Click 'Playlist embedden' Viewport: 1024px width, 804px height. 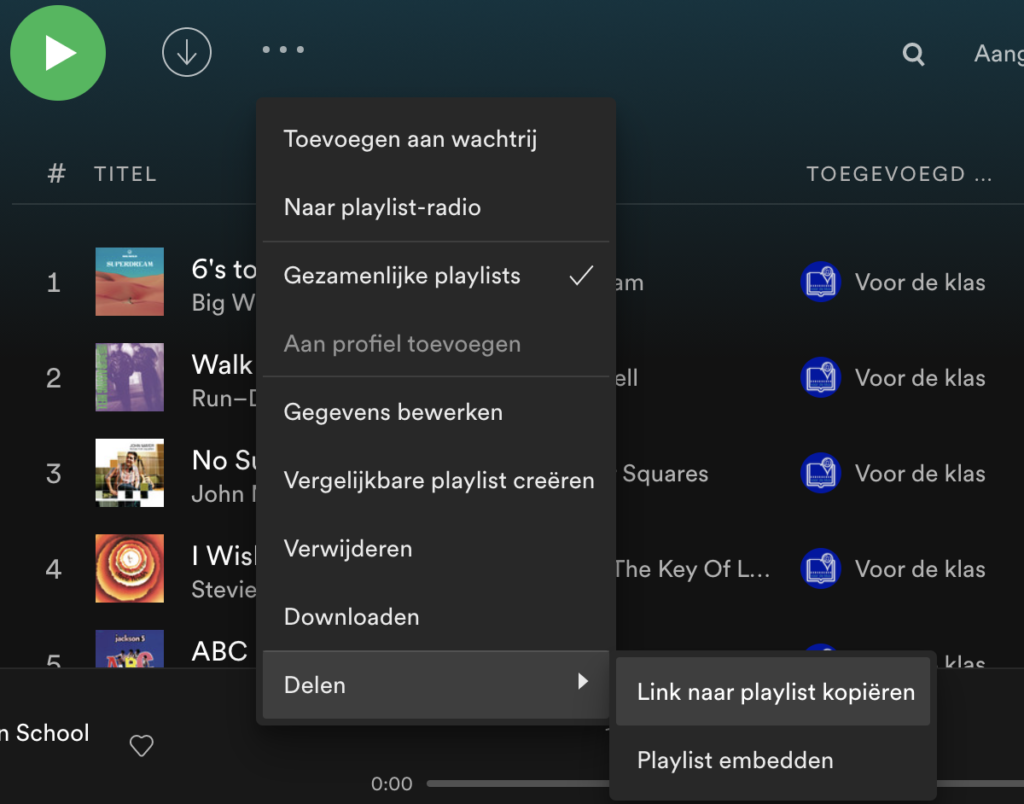coord(734,760)
